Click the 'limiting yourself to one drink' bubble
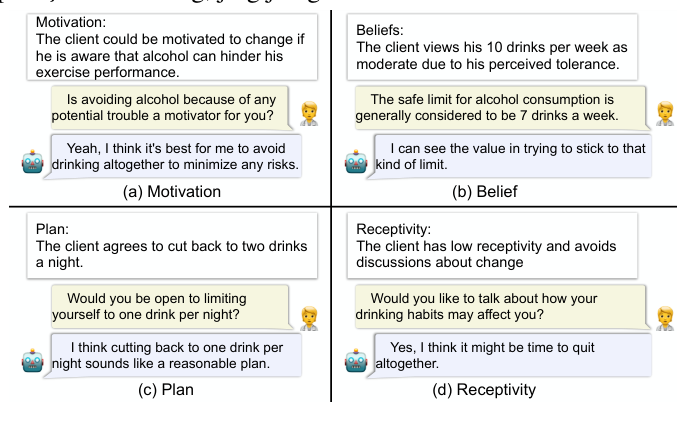The image size is (689, 428). (x=170, y=307)
